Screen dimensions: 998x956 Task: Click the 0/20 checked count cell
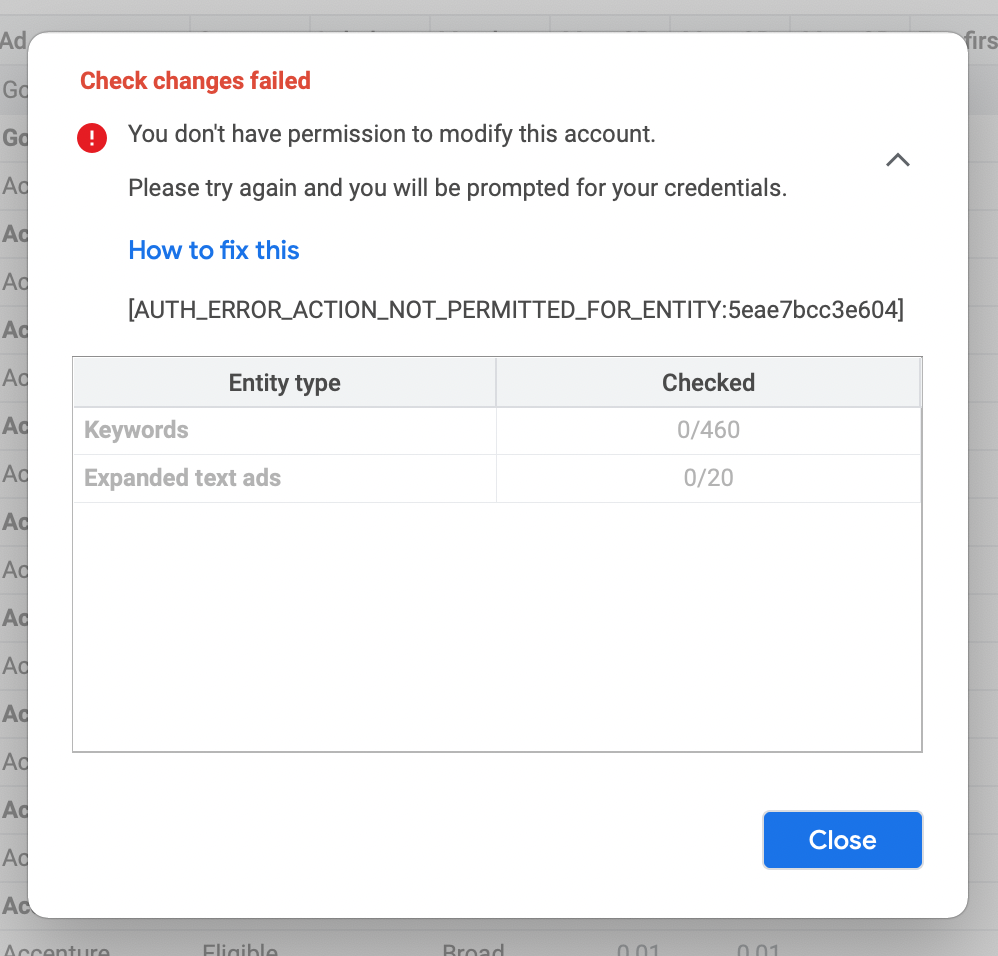pos(708,478)
